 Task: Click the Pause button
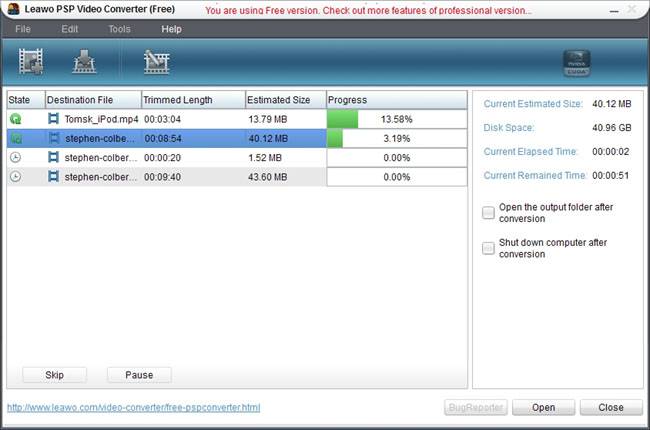point(139,375)
